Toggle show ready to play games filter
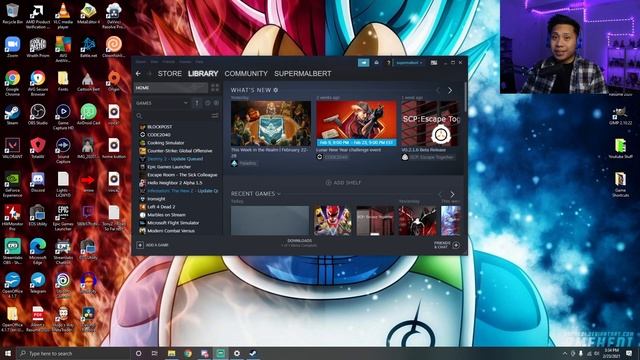This screenshot has height=360, width=640. [x=216, y=103]
